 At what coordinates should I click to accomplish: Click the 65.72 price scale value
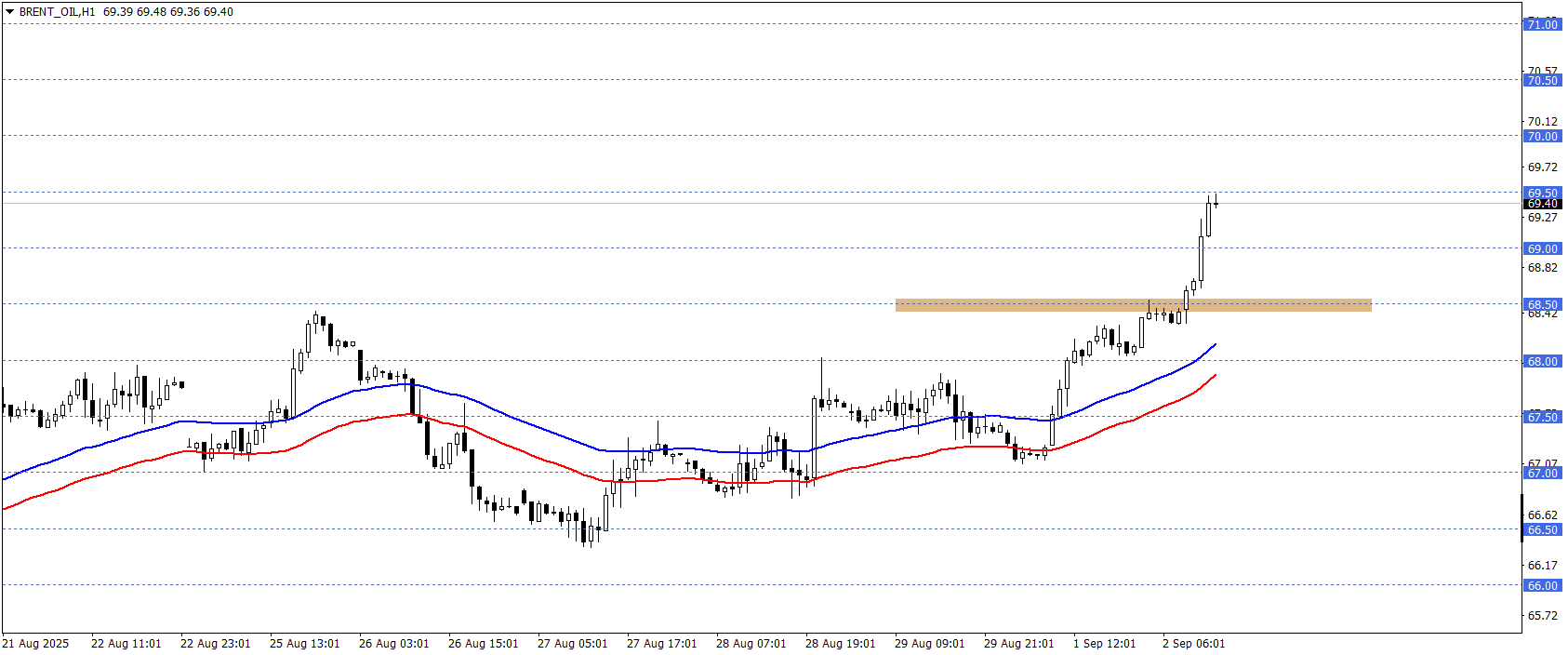point(1542,616)
